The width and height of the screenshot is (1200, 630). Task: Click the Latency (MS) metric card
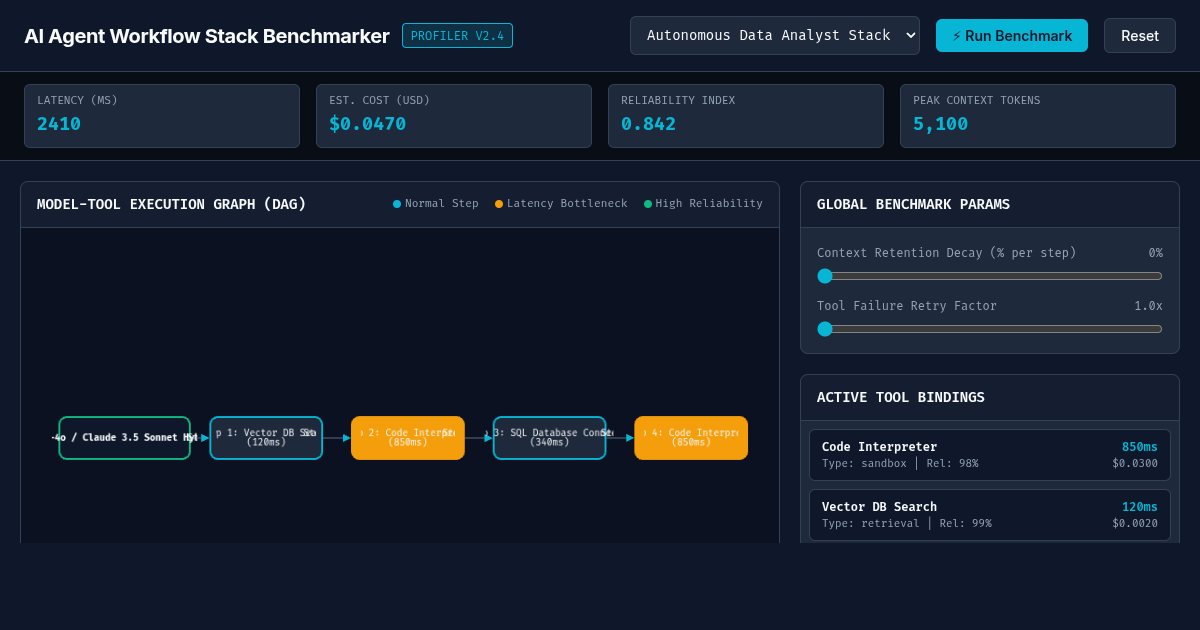162,116
